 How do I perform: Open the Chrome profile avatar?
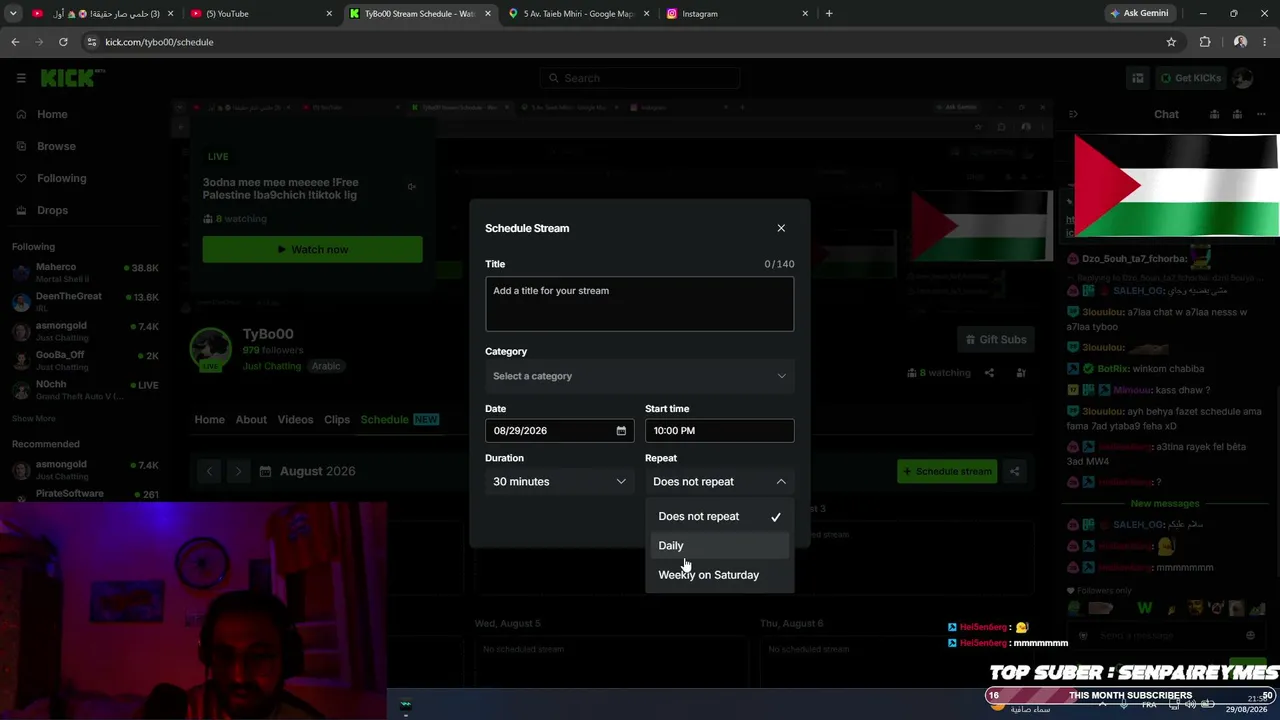click(x=1240, y=42)
